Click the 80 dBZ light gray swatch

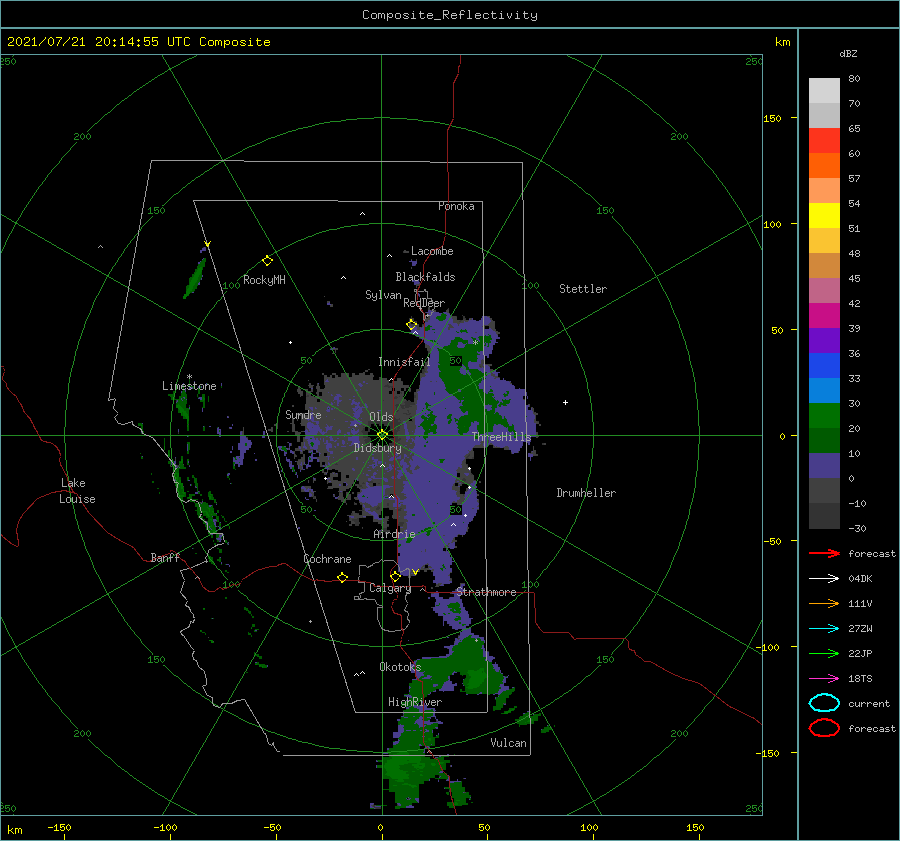(x=824, y=91)
